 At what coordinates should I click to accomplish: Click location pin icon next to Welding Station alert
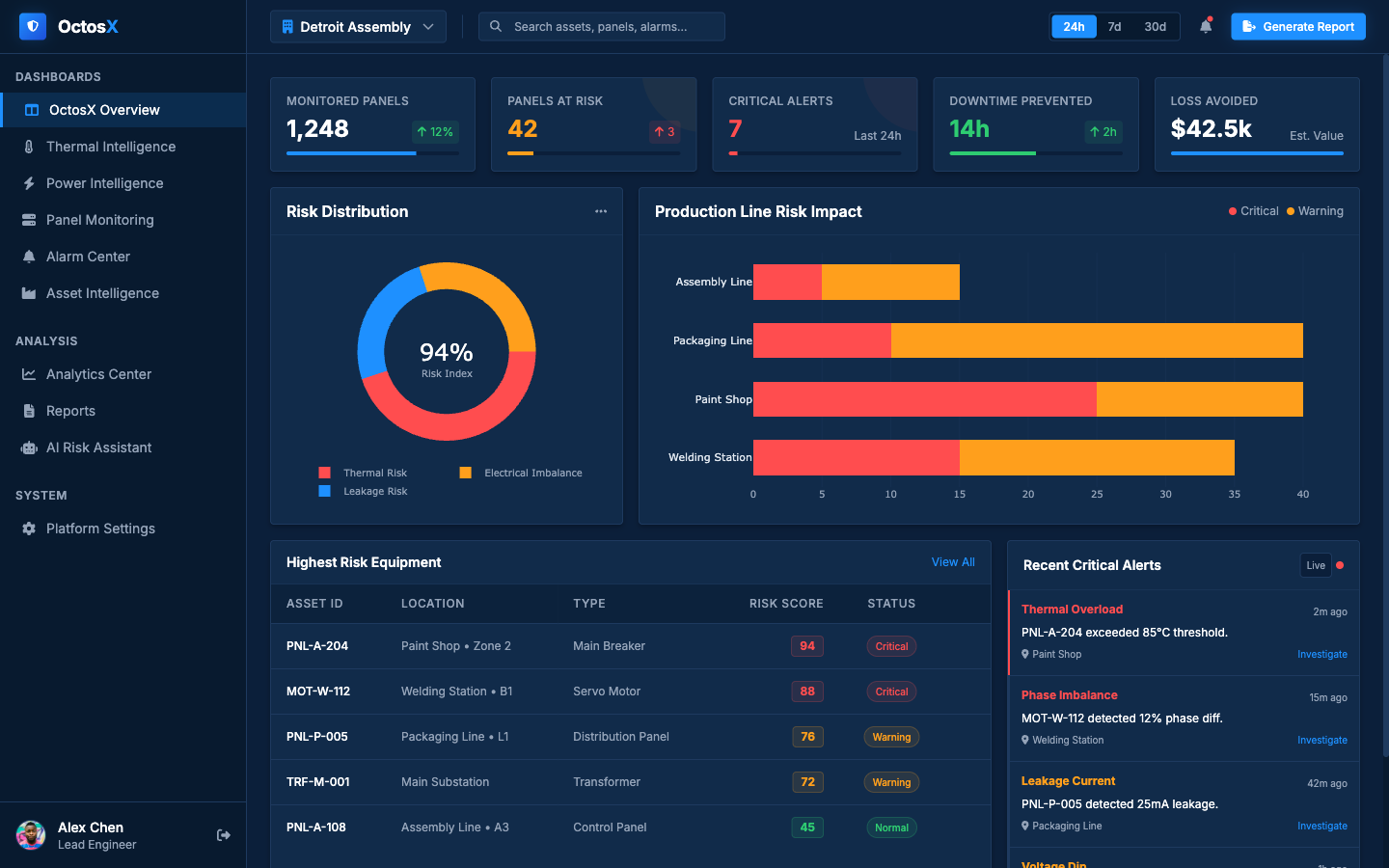point(1025,740)
